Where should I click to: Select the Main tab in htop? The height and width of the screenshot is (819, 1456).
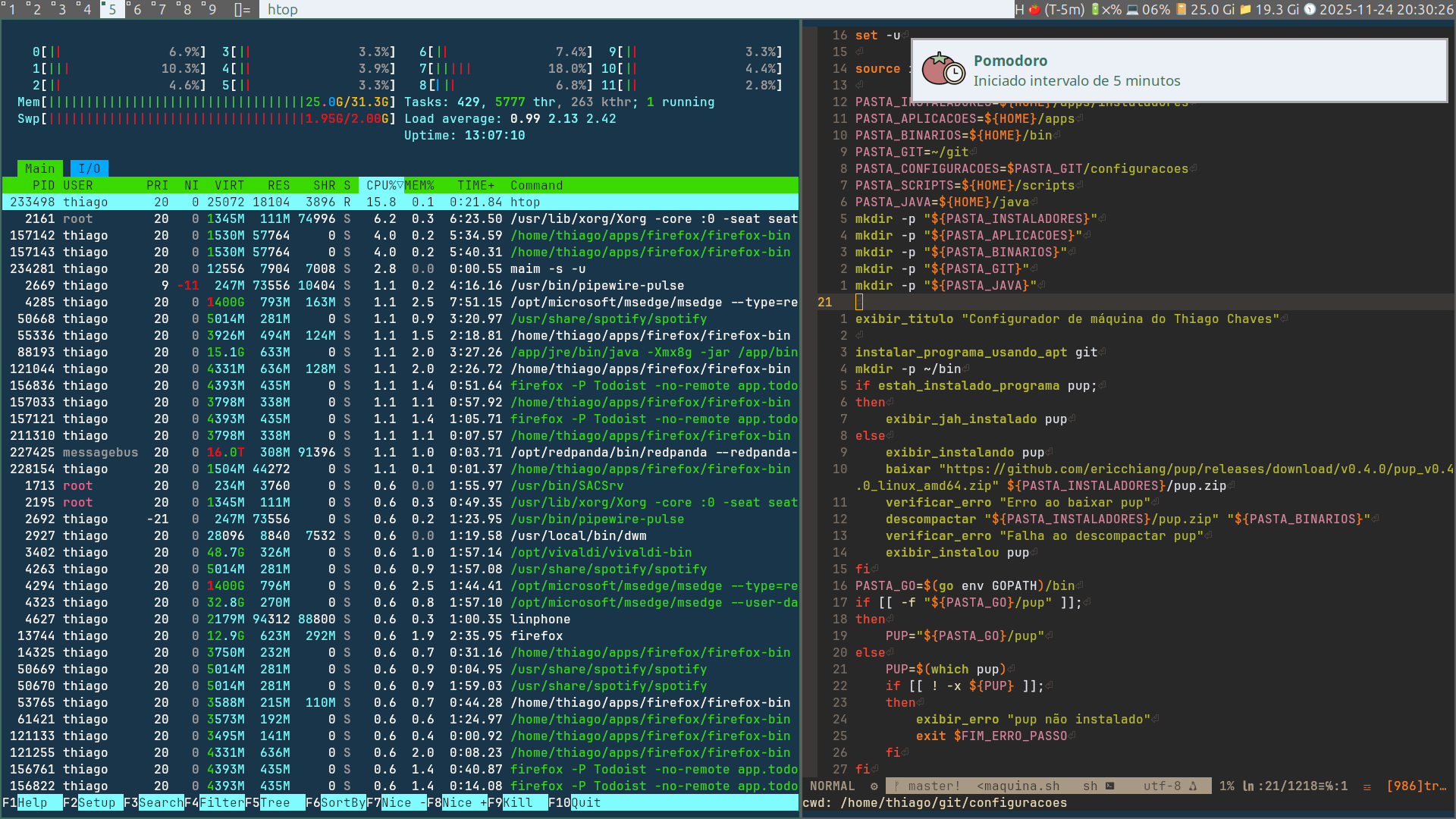pos(39,168)
